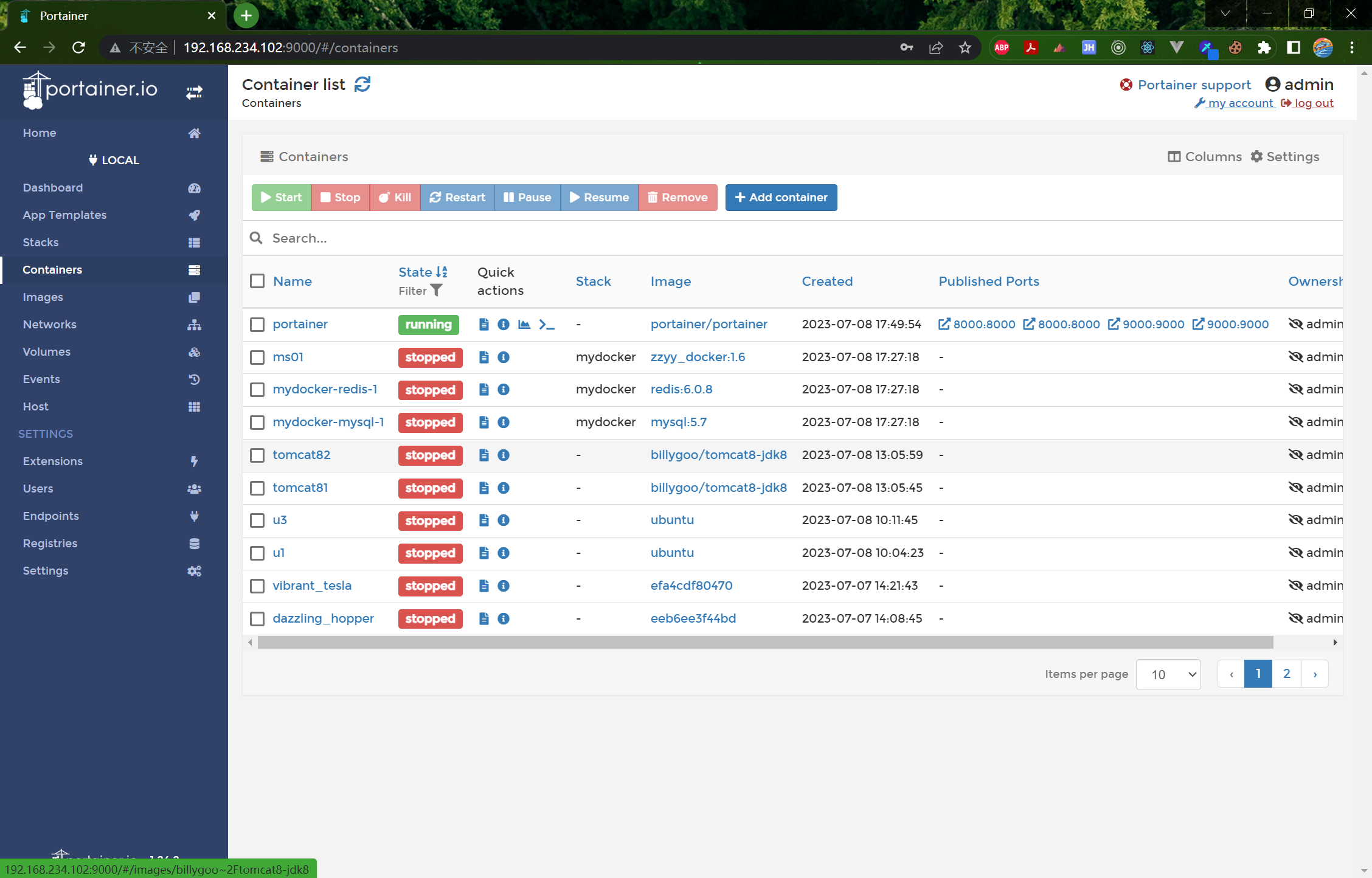The height and width of the screenshot is (878, 1372).
Task: Open logs icon for tomcat82 row
Action: 484,455
